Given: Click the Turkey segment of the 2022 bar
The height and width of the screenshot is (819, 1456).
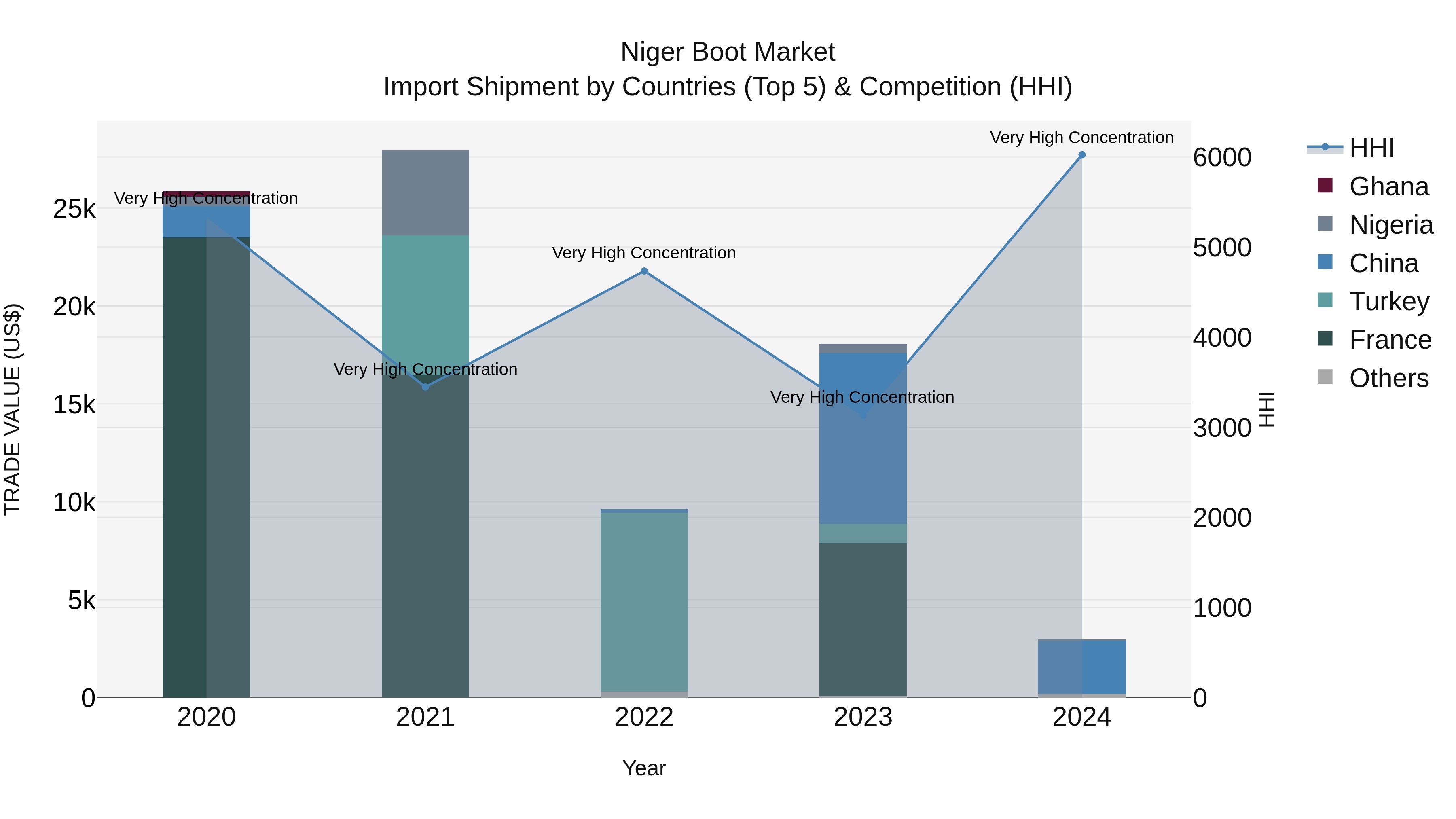Looking at the screenshot, I should [644, 602].
